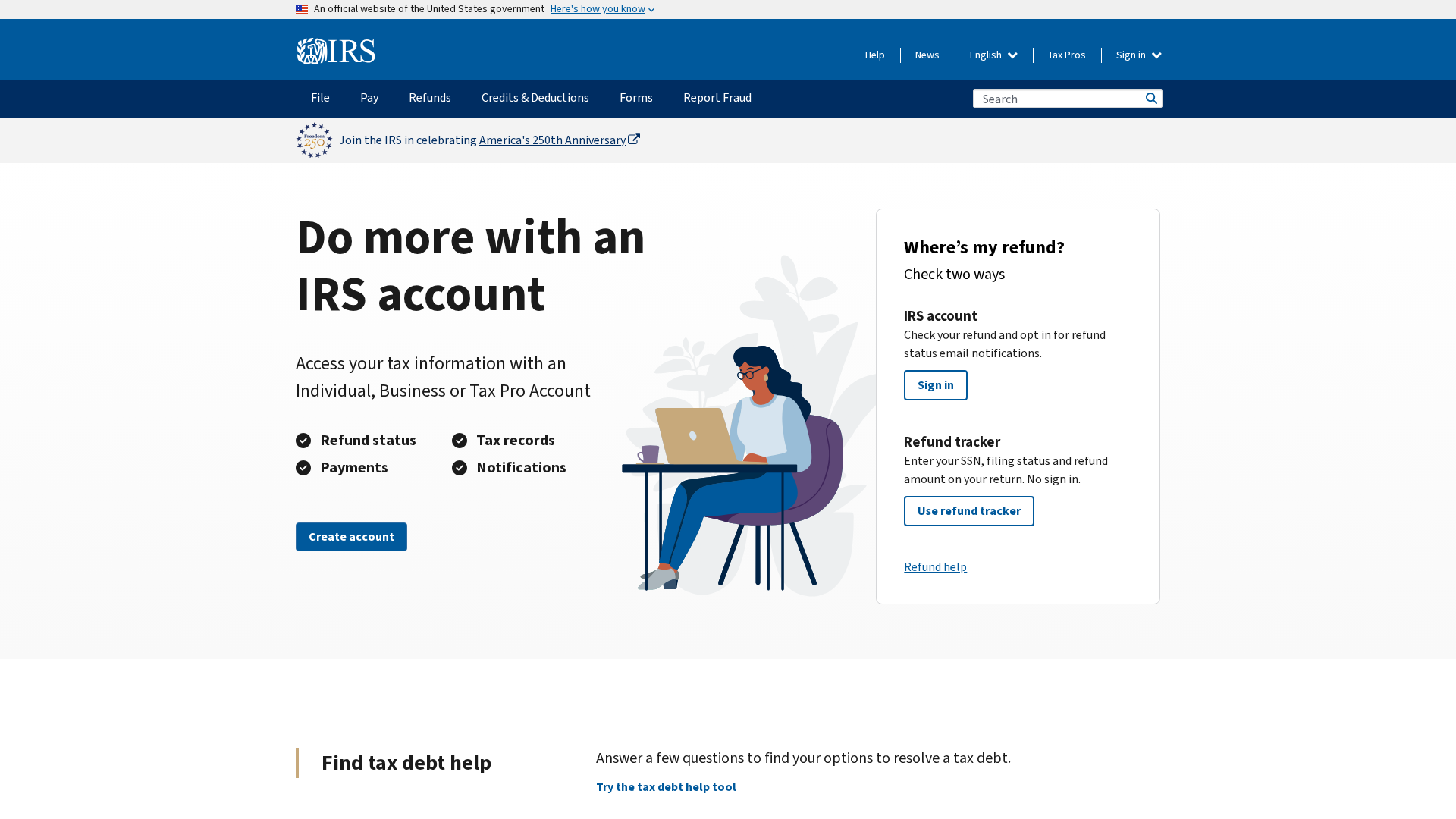This screenshot has height=819, width=1456.
Task: Expand "Here's how you know" banner
Action: (x=602, y=9)
